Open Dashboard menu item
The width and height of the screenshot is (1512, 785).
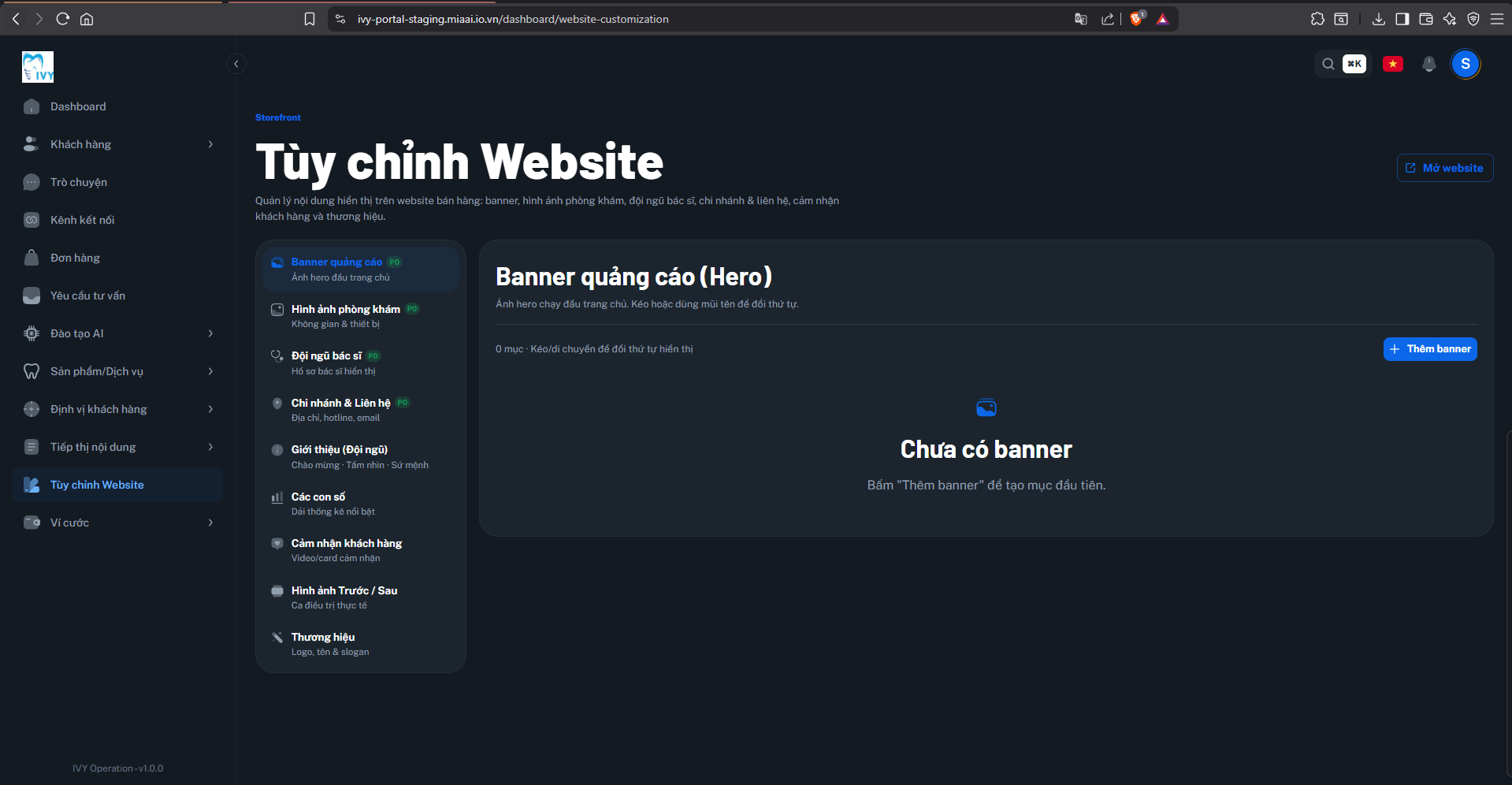118,106
